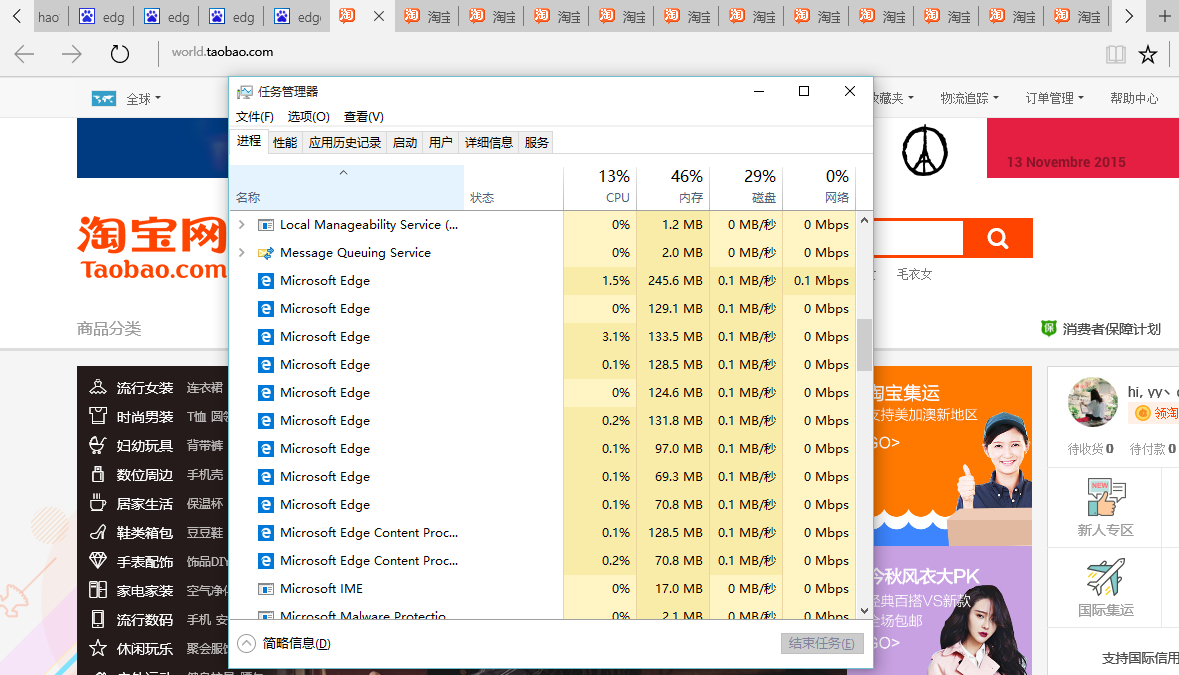This screenshot has height=675, width=1179.
Task: Click the 居家生活 category icon
Action: tap(98, 503)
